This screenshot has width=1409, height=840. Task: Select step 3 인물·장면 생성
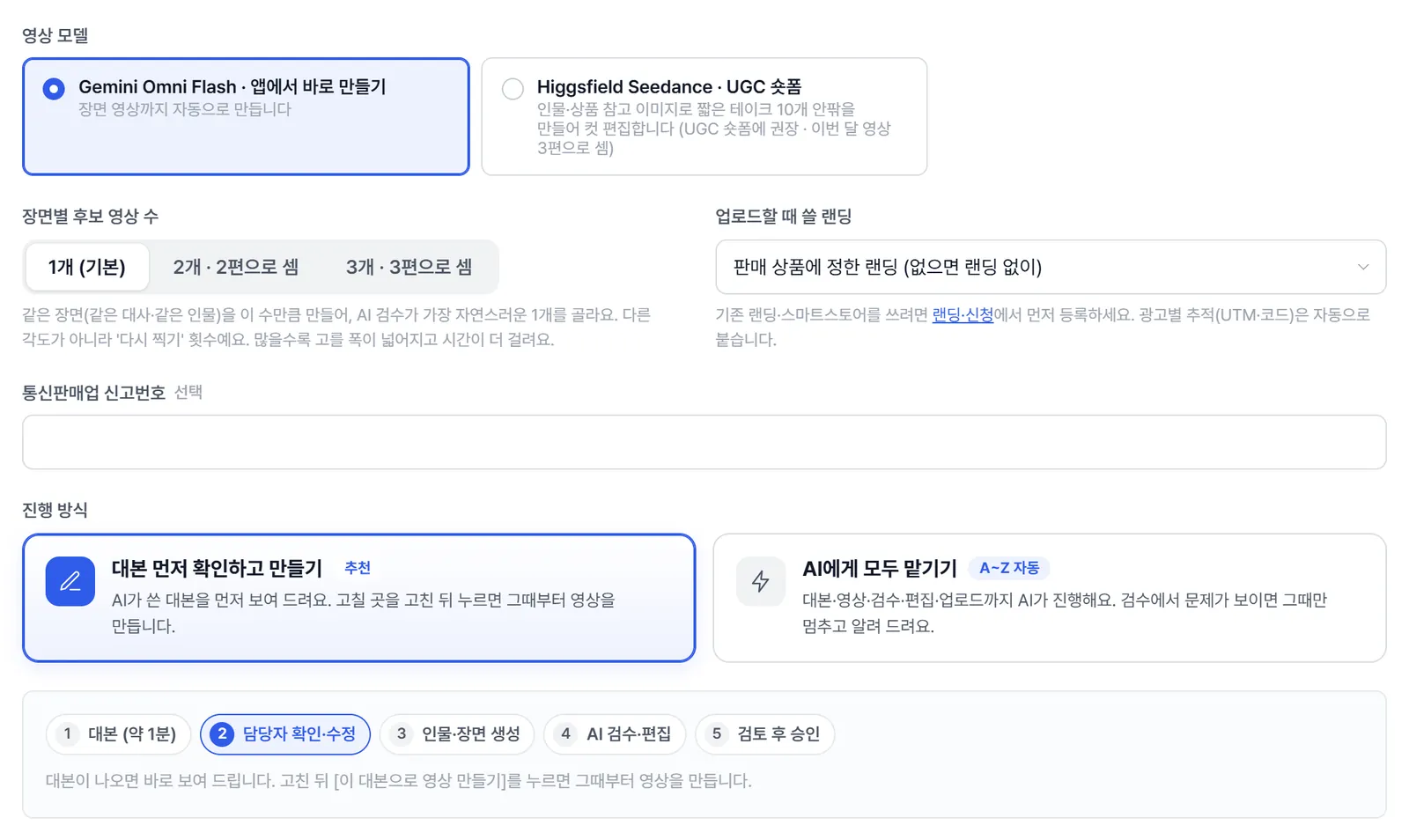click(x=457, y=734)
